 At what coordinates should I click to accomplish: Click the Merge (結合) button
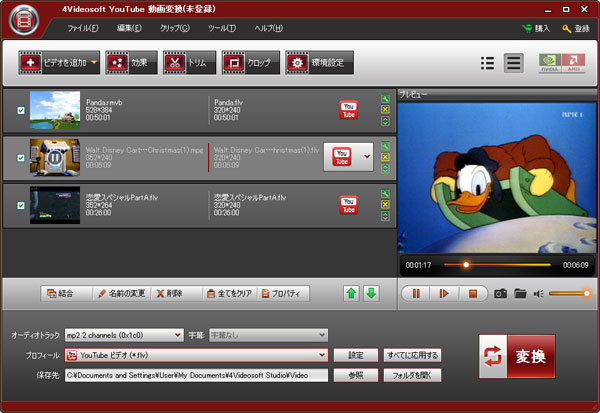pos(66,294)
